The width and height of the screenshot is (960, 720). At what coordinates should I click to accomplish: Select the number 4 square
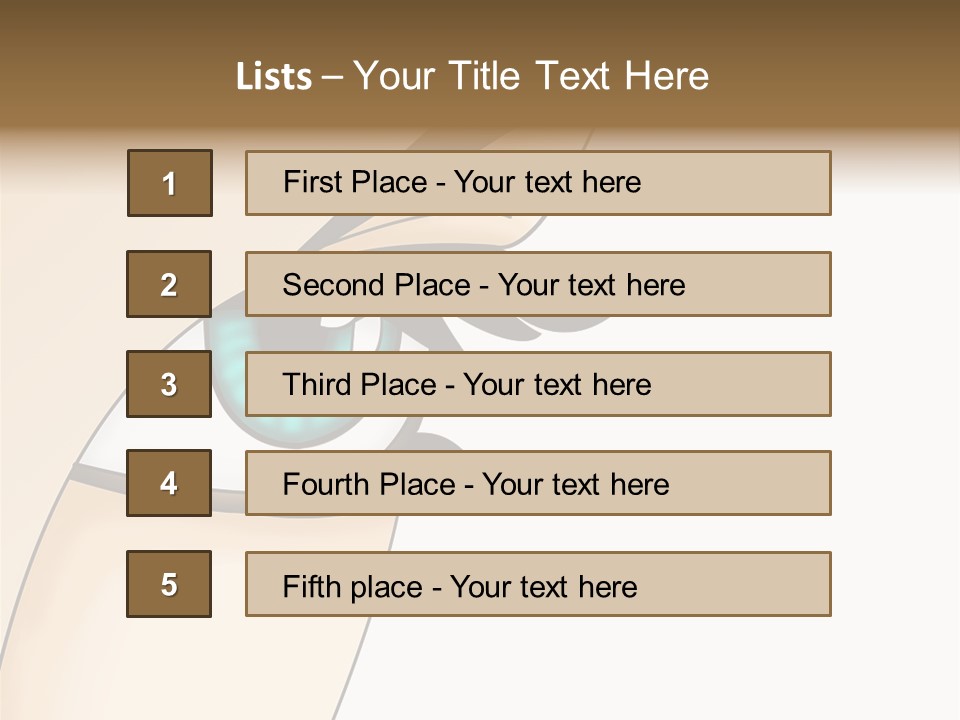pyautogui.click(x=169, y=483)
